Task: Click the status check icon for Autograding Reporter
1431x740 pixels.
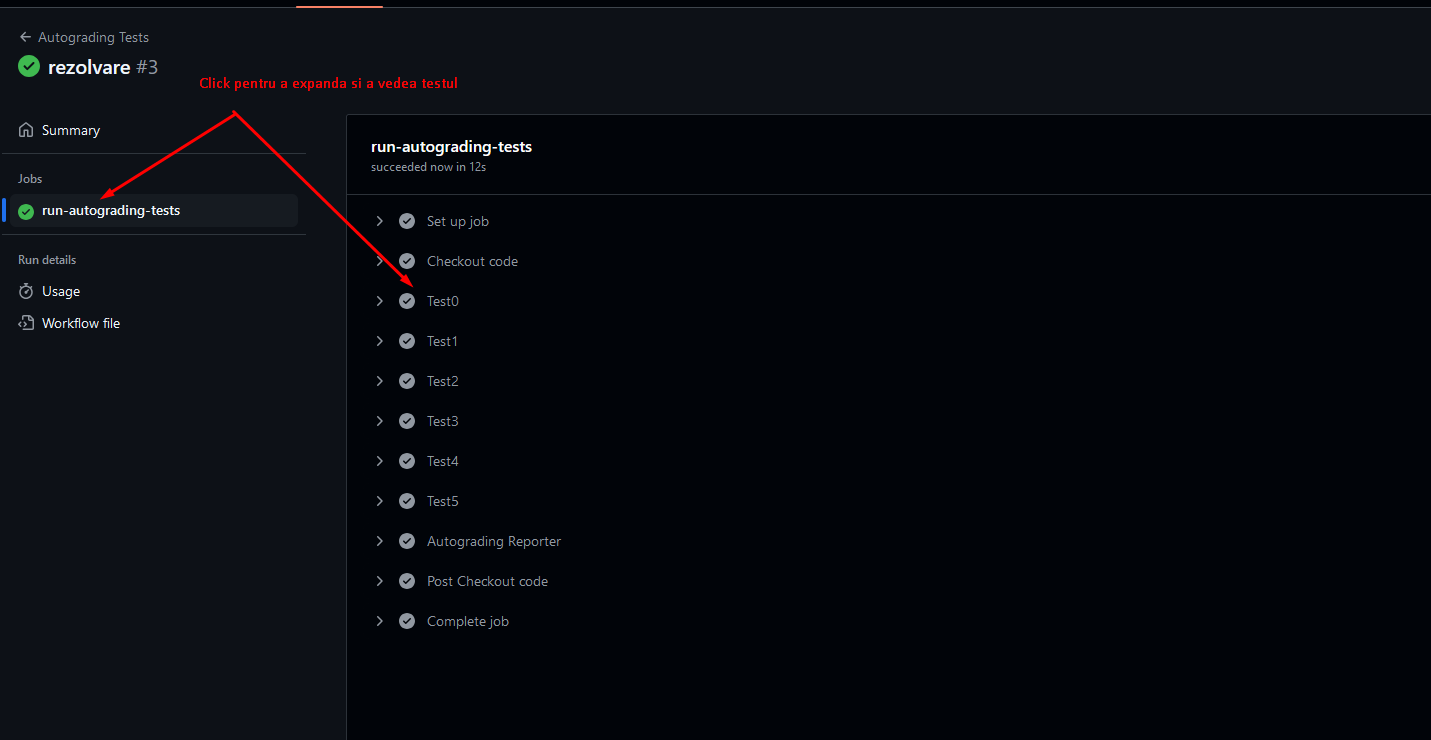Action: (407, 541)
